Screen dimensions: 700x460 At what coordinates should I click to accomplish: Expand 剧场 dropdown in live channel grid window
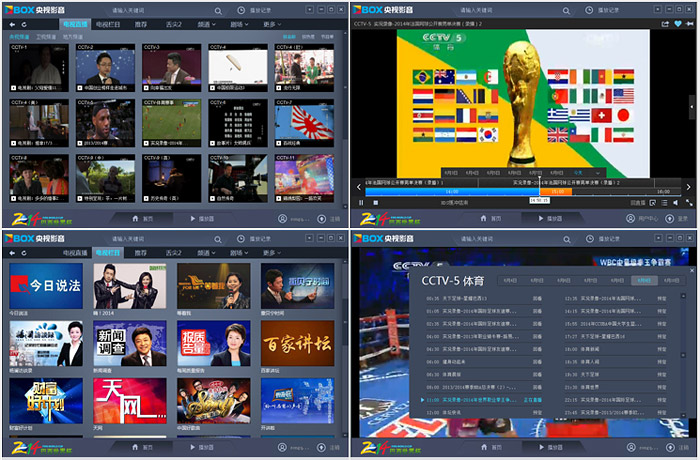click(239, 24)
